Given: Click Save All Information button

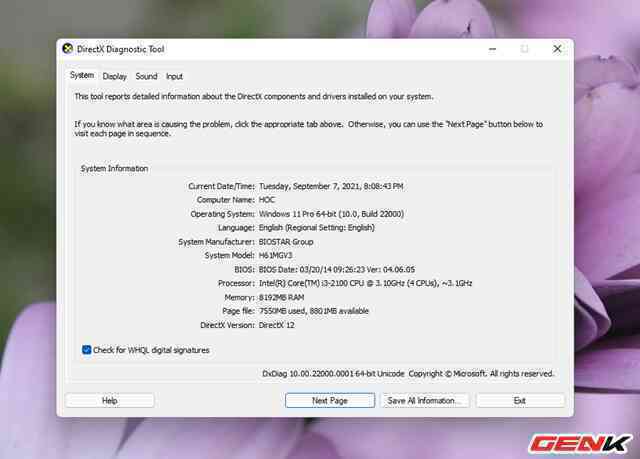Looking at the screenshot, I should (424, 401).
